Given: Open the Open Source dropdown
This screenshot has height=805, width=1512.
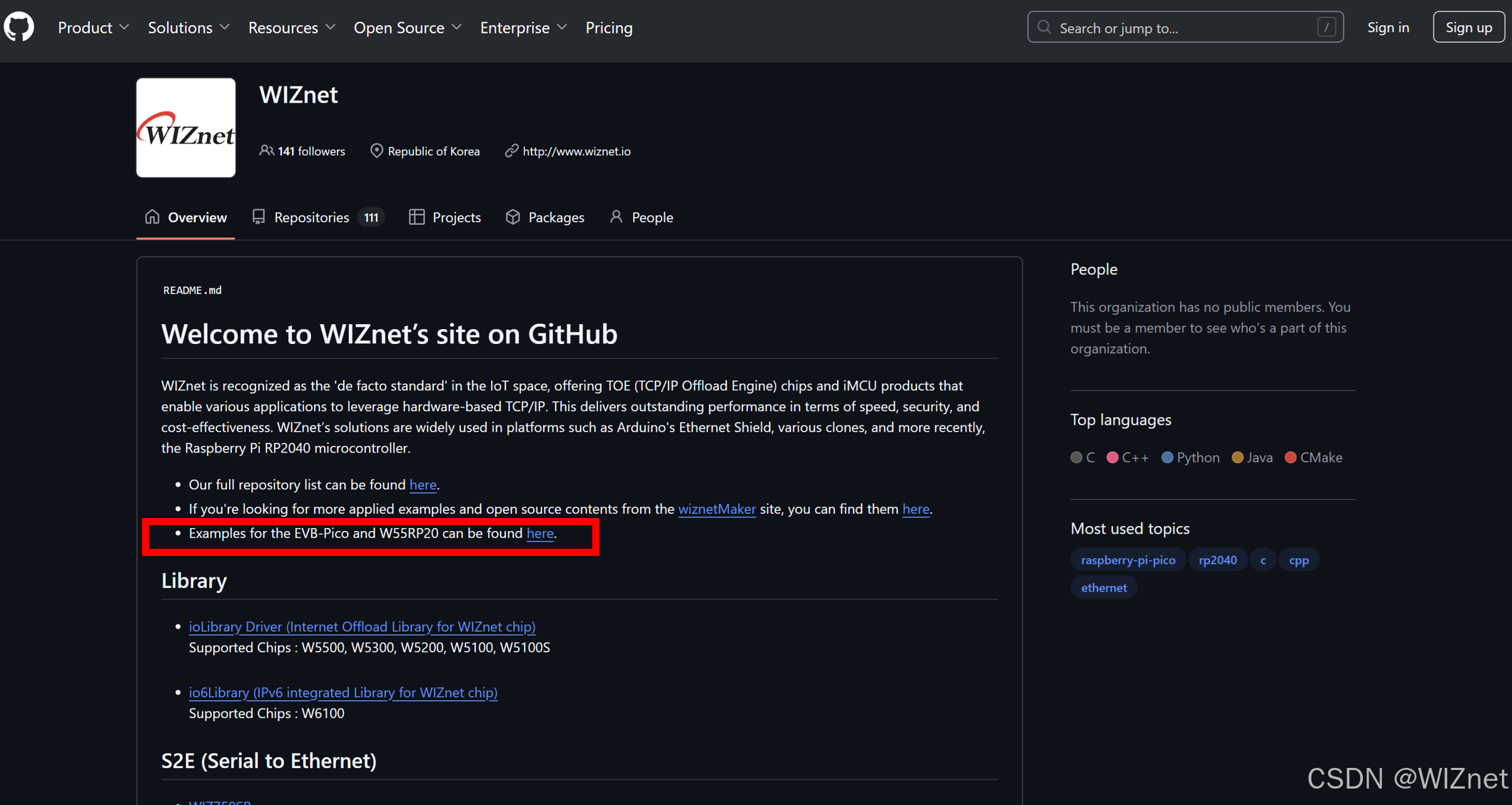Looking at the screenshot, I should coord(407,28).
